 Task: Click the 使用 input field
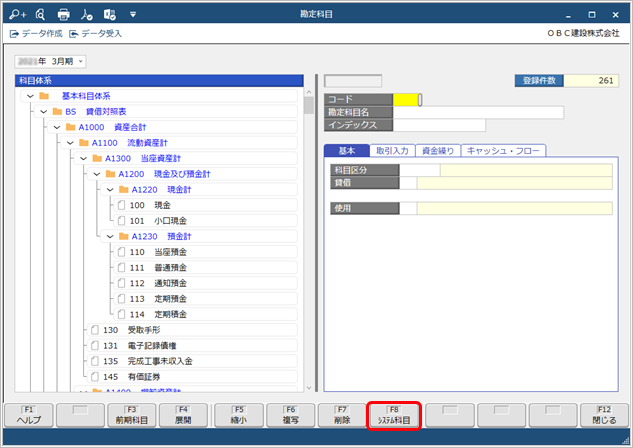[408, 208]
